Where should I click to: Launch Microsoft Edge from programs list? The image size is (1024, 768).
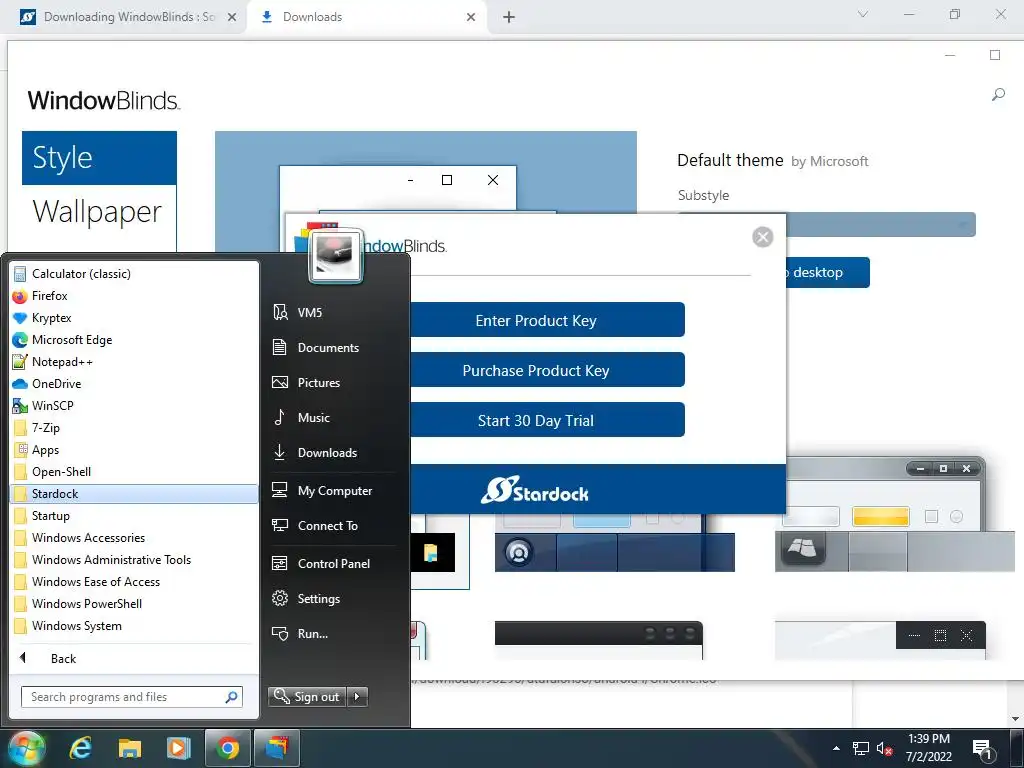135,340
